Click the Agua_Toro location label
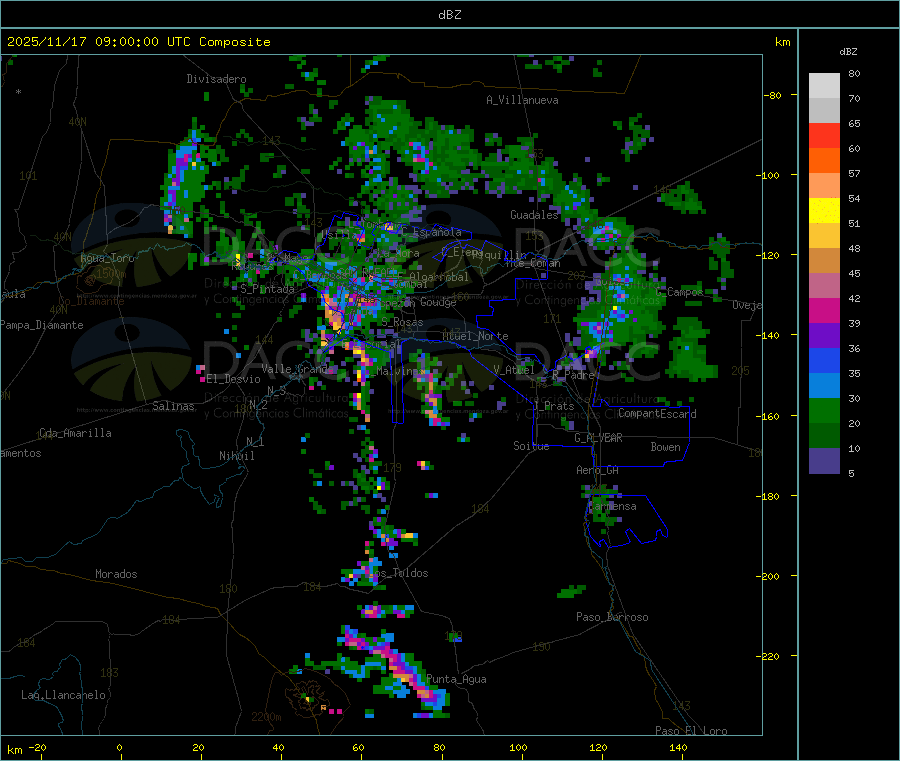The image size is (900, 761). [x=107, y=258]
